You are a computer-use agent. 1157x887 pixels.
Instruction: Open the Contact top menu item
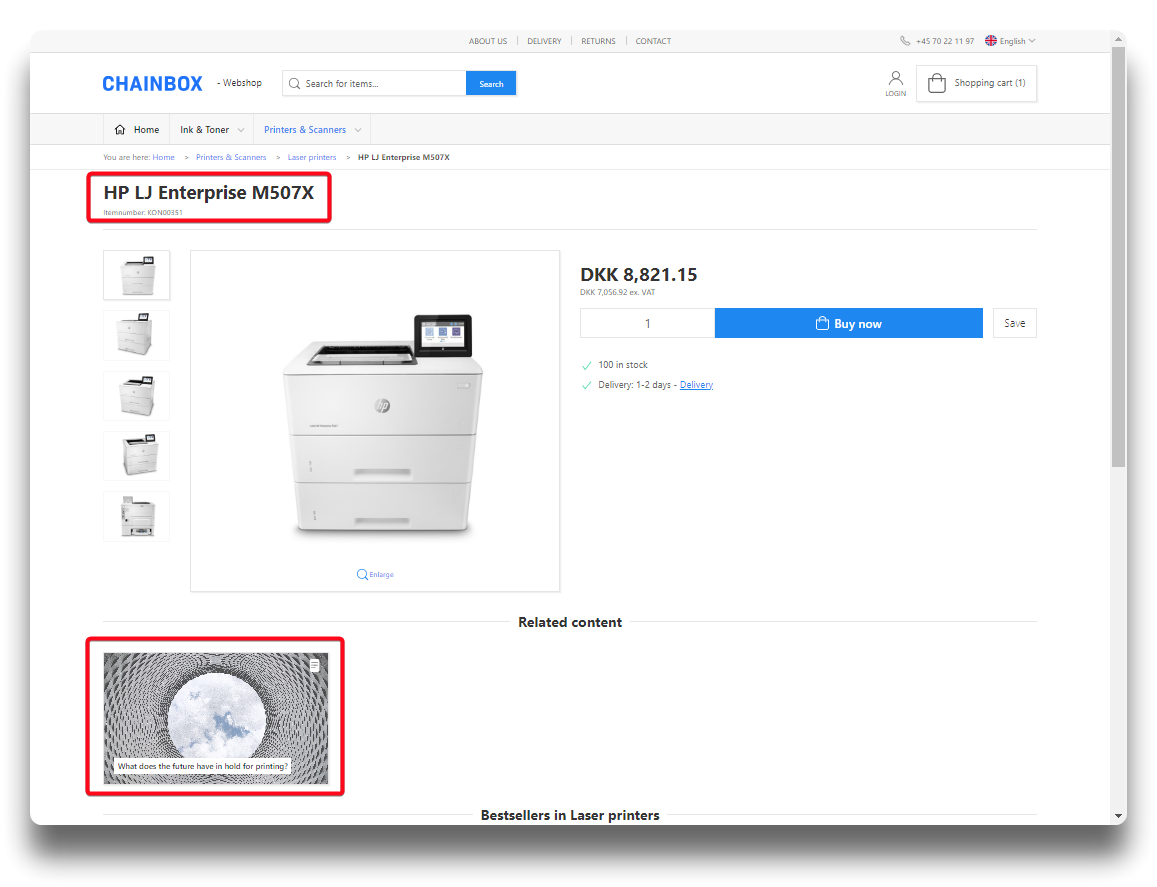point(653,41)
